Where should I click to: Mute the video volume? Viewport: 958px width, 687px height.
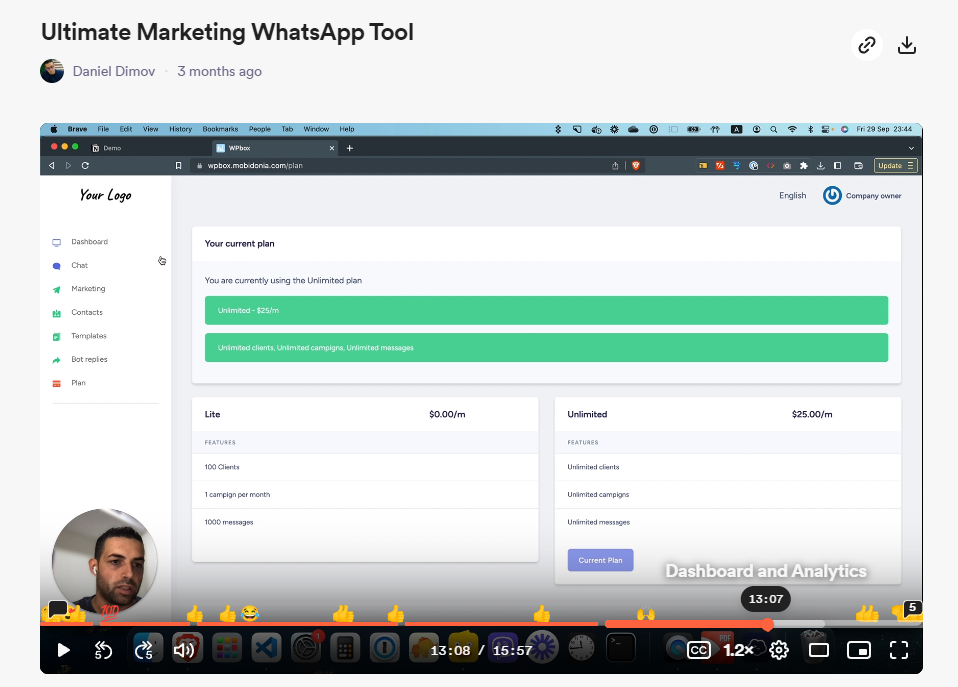pyautogui.click(x=183, y=650)
